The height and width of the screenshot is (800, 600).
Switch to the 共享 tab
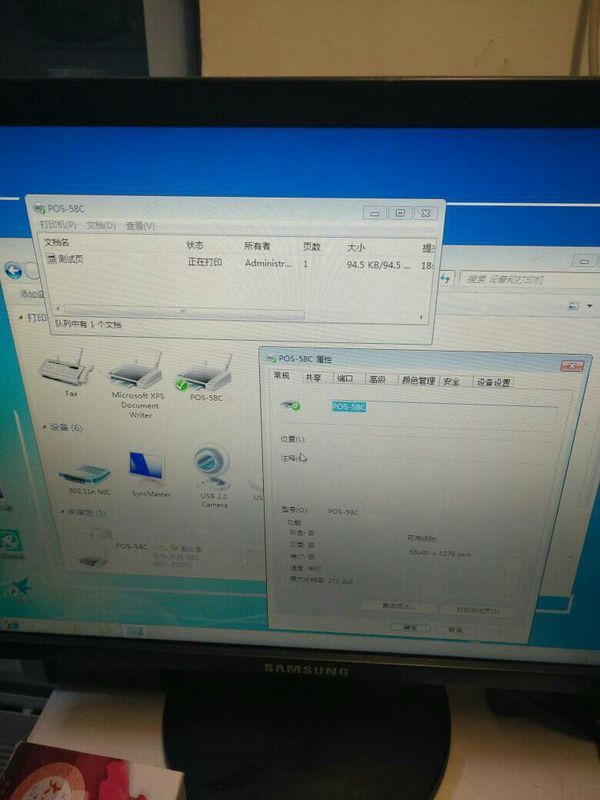(313, 379)
